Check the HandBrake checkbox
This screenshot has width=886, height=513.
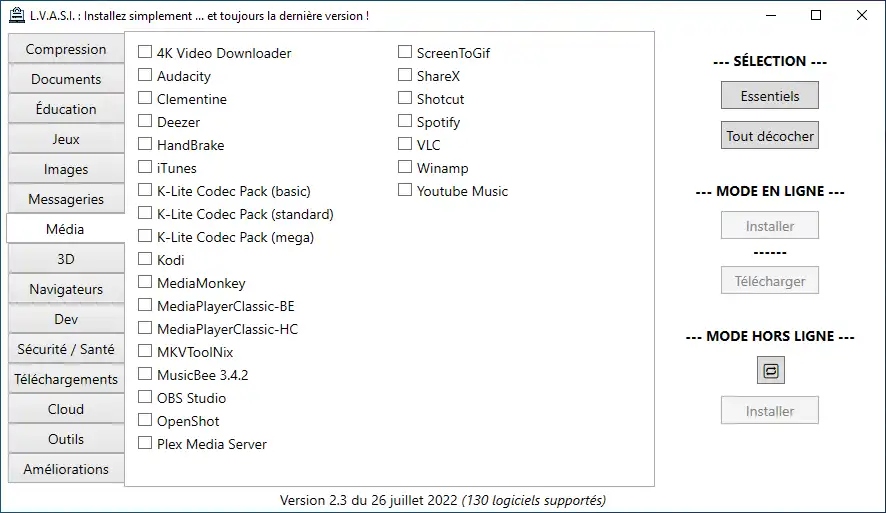point(145,144)
